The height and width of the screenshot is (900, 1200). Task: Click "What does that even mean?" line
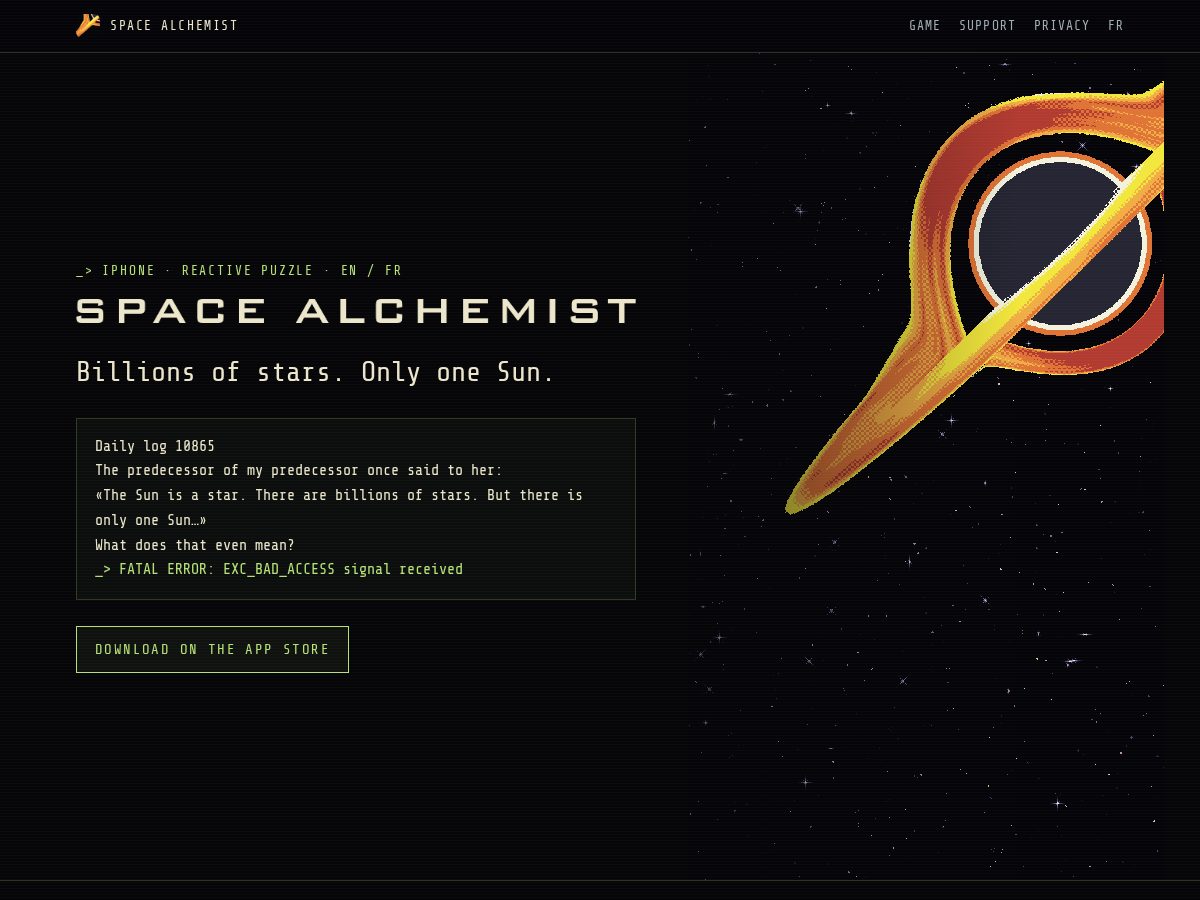(x=195, y=545)
